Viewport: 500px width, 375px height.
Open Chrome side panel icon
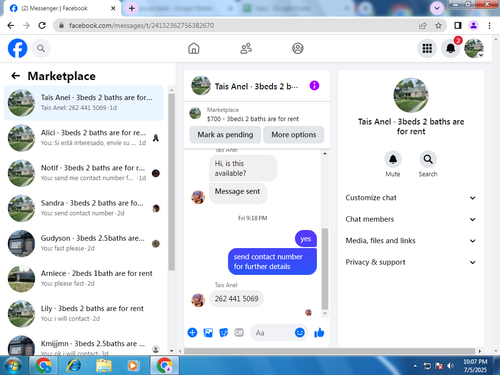pyautogui.click(x=458, y=25)
